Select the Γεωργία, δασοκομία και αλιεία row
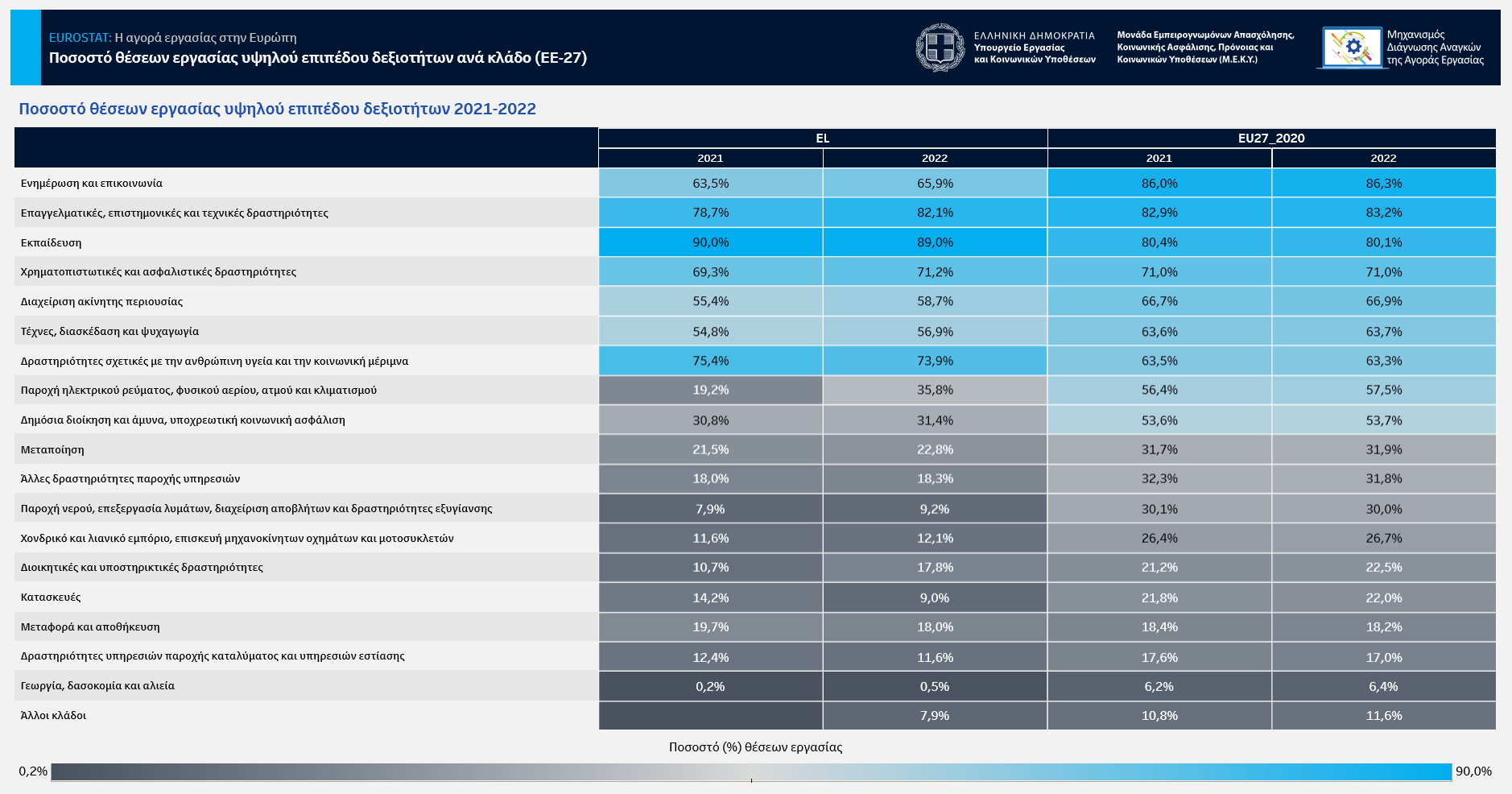 (97, 685)
